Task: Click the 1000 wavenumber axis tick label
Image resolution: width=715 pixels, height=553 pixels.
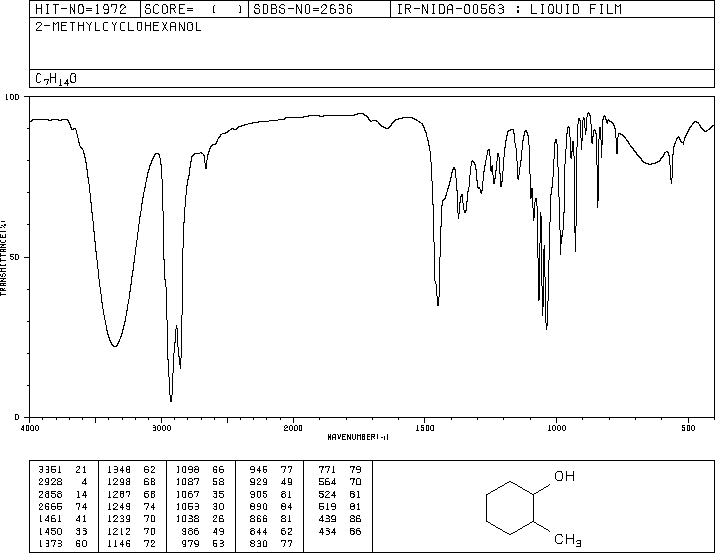Action: [556, 428]
